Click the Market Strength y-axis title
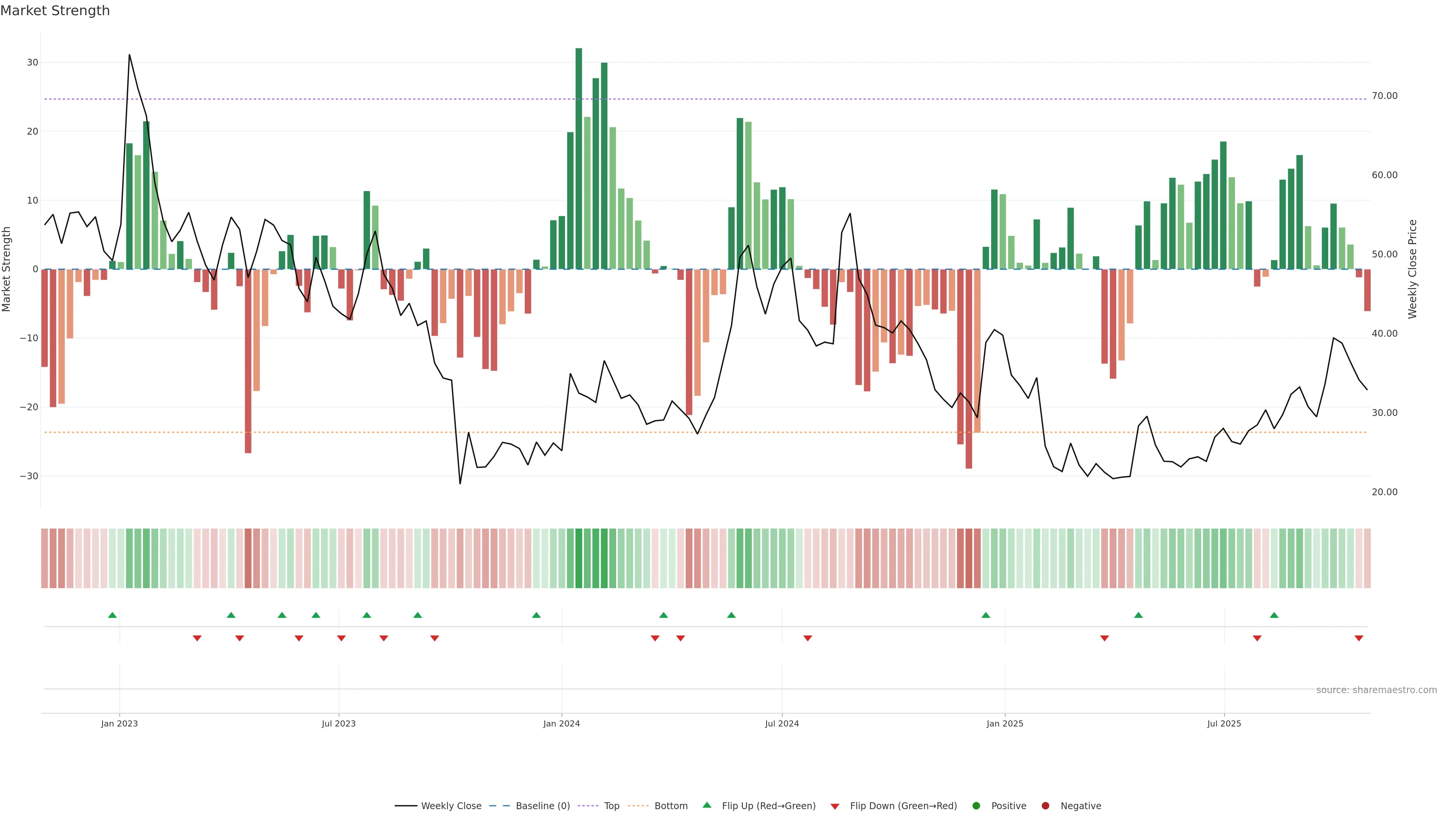 [x=7, y=269]
